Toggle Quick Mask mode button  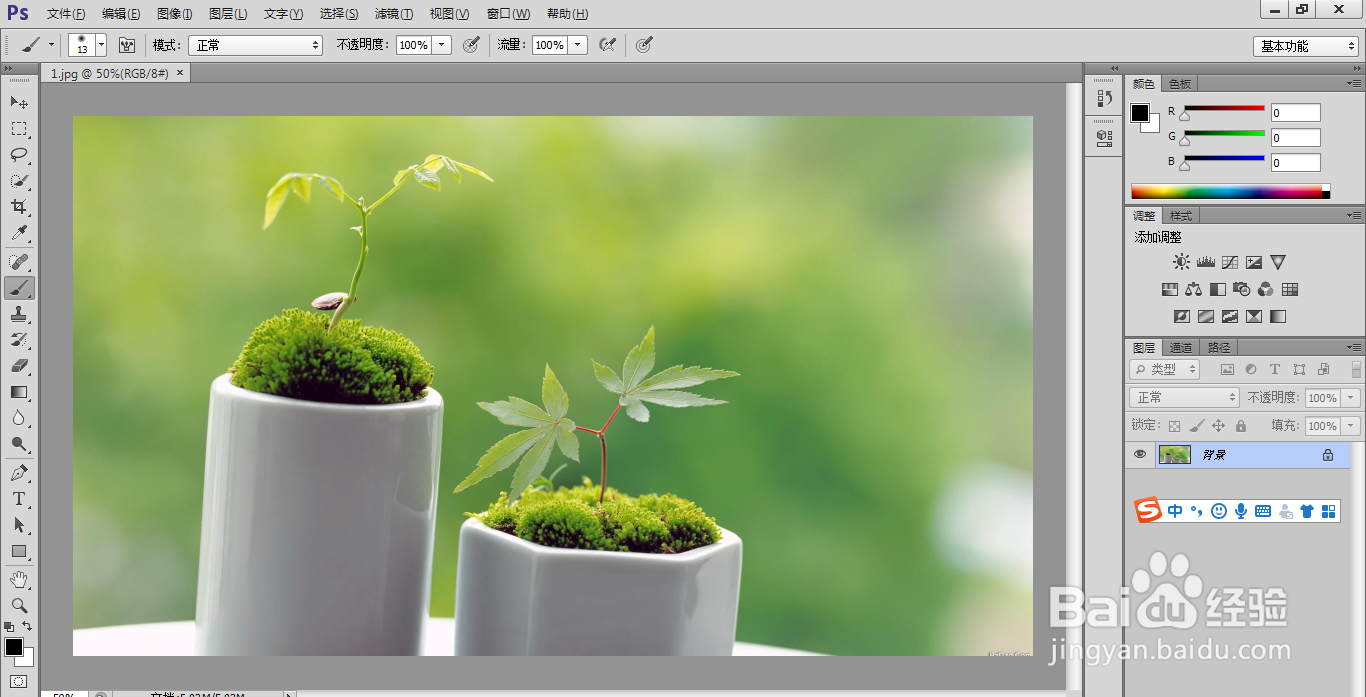point(19,681)
